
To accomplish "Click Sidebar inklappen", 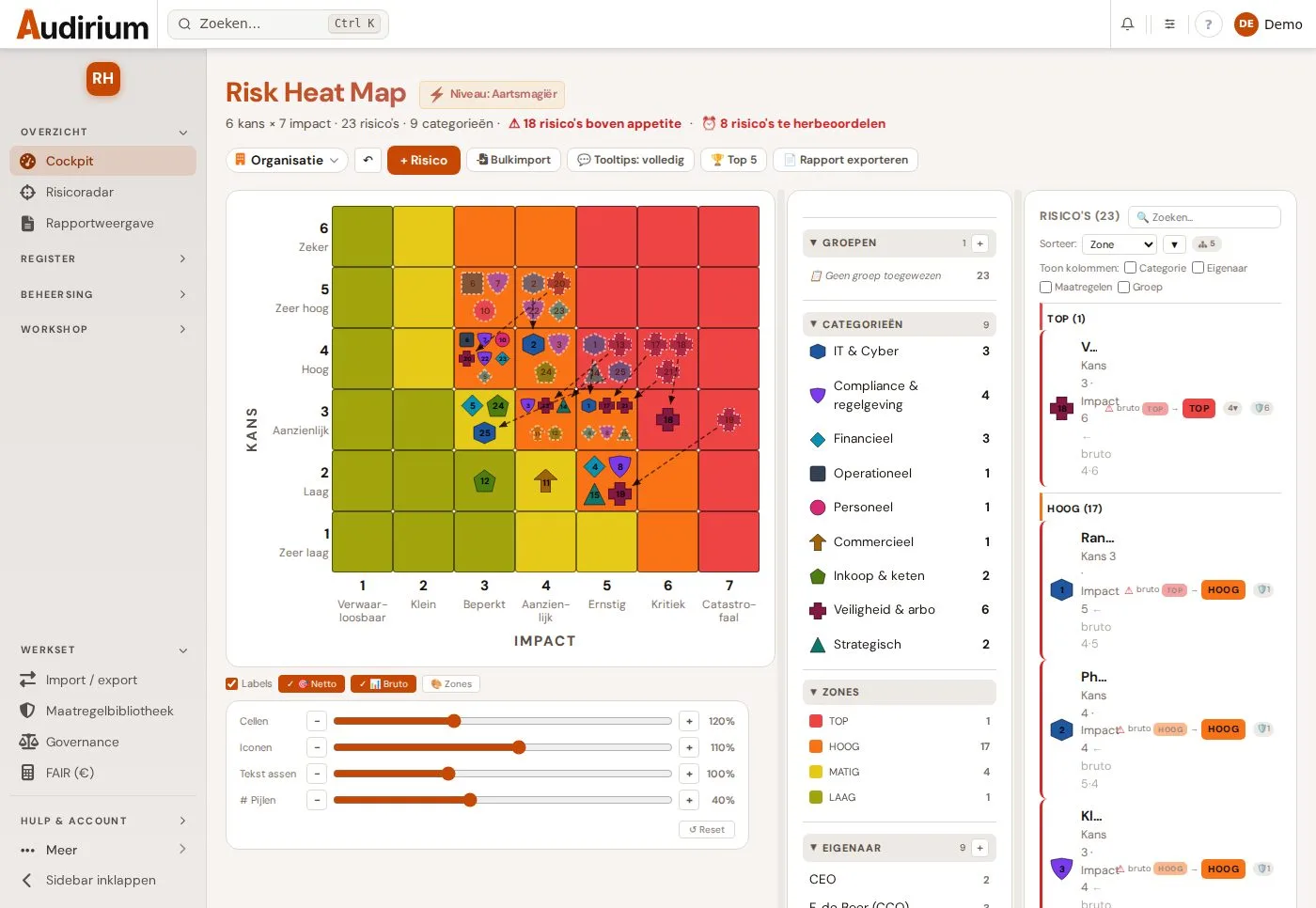I will [x=103, y=881].
